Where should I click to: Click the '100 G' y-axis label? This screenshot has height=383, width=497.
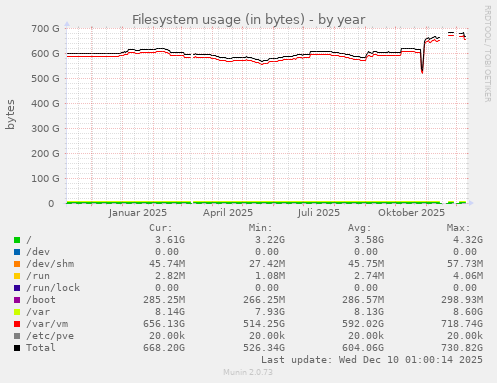click(45, 179)
